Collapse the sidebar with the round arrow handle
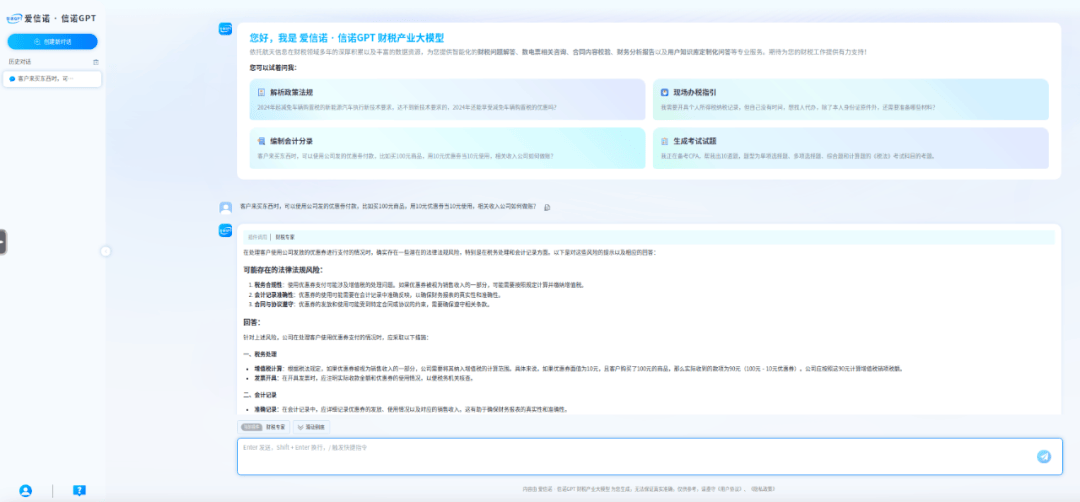This screenshot has width=1080, height=502. point(105,251)
